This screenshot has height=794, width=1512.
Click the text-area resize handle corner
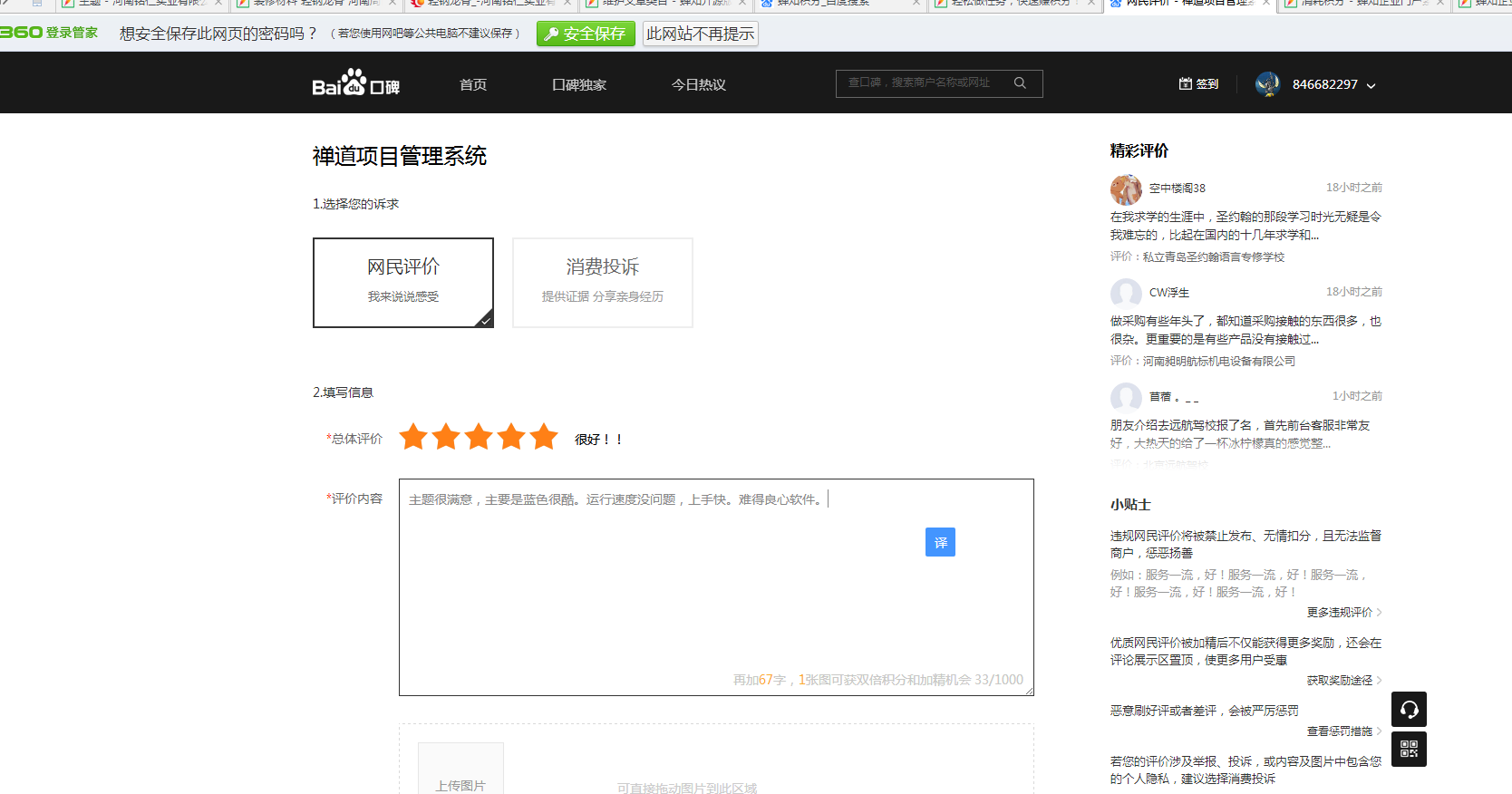tap(1029, 692)
